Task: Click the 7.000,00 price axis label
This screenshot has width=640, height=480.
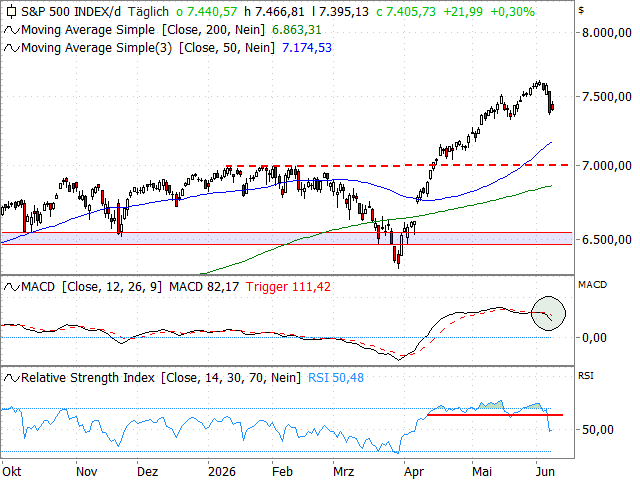Action: click(607, 166)
